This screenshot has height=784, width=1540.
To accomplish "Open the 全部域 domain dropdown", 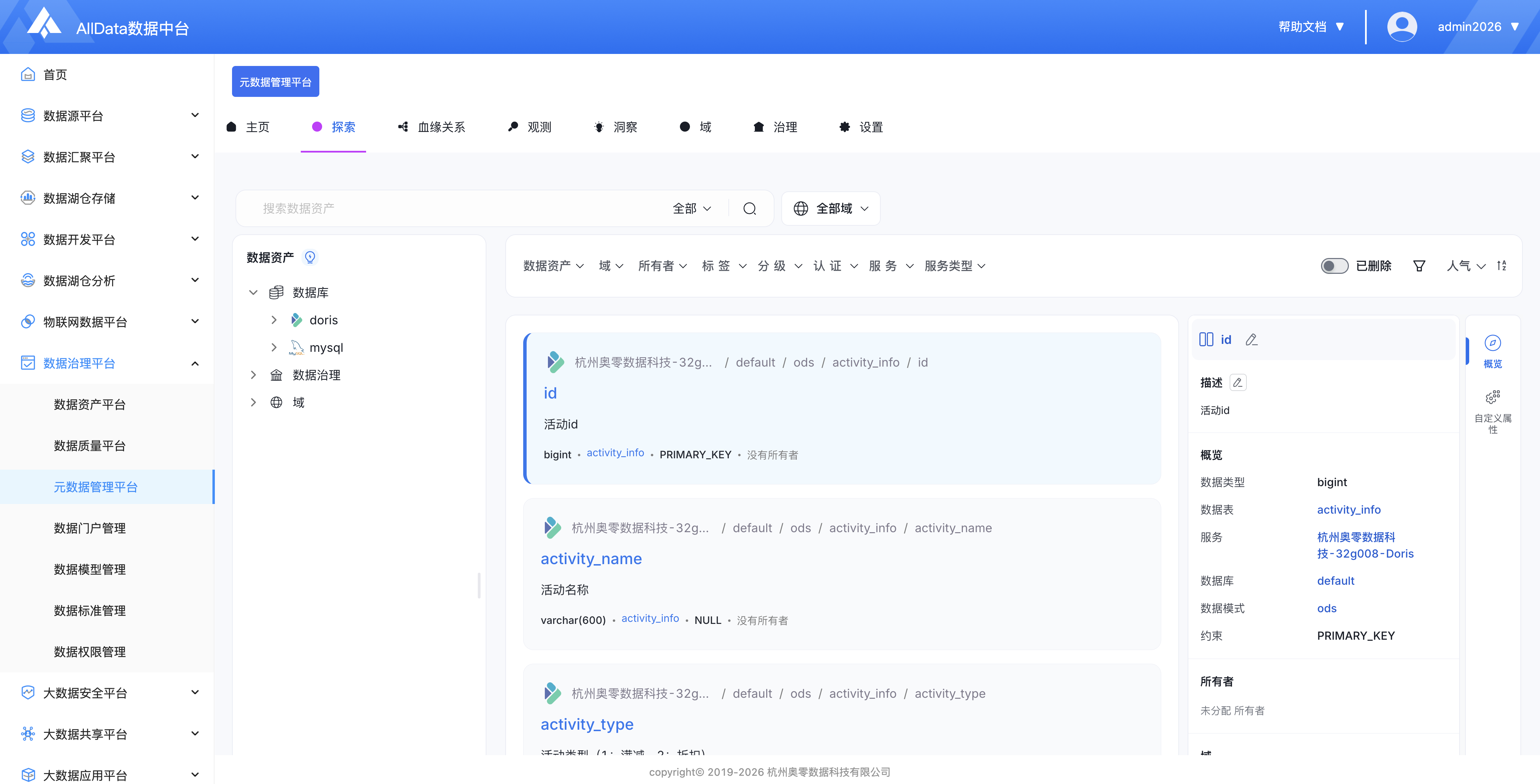I will coord(831,209).
